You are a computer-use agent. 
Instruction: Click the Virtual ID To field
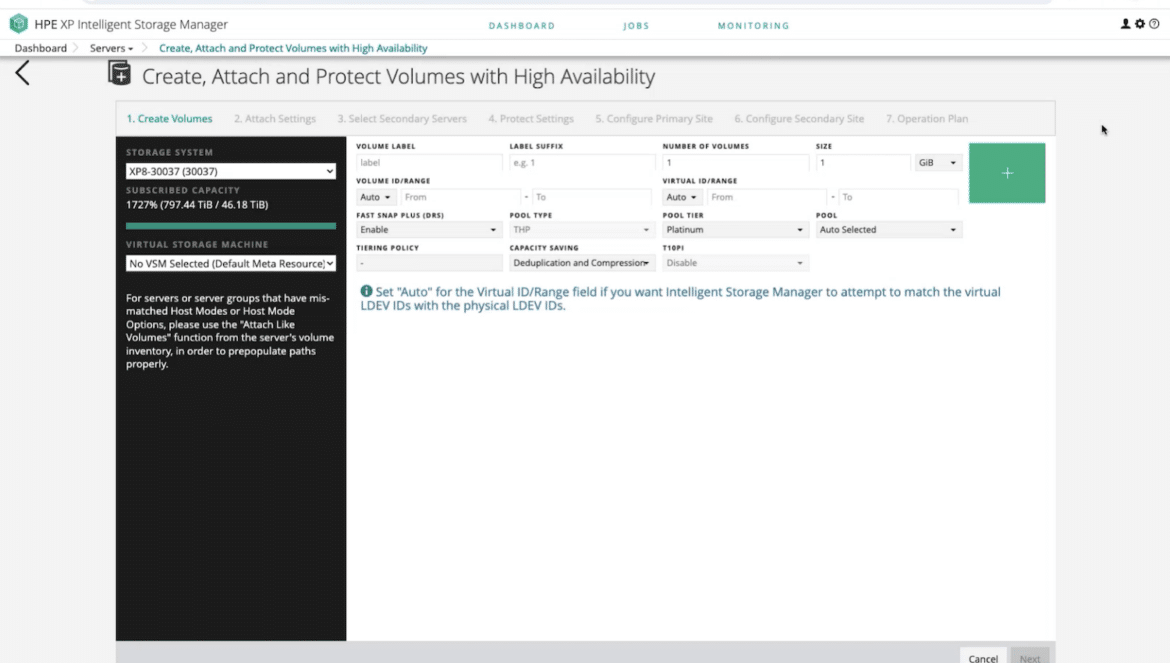[x=898, y=197]
